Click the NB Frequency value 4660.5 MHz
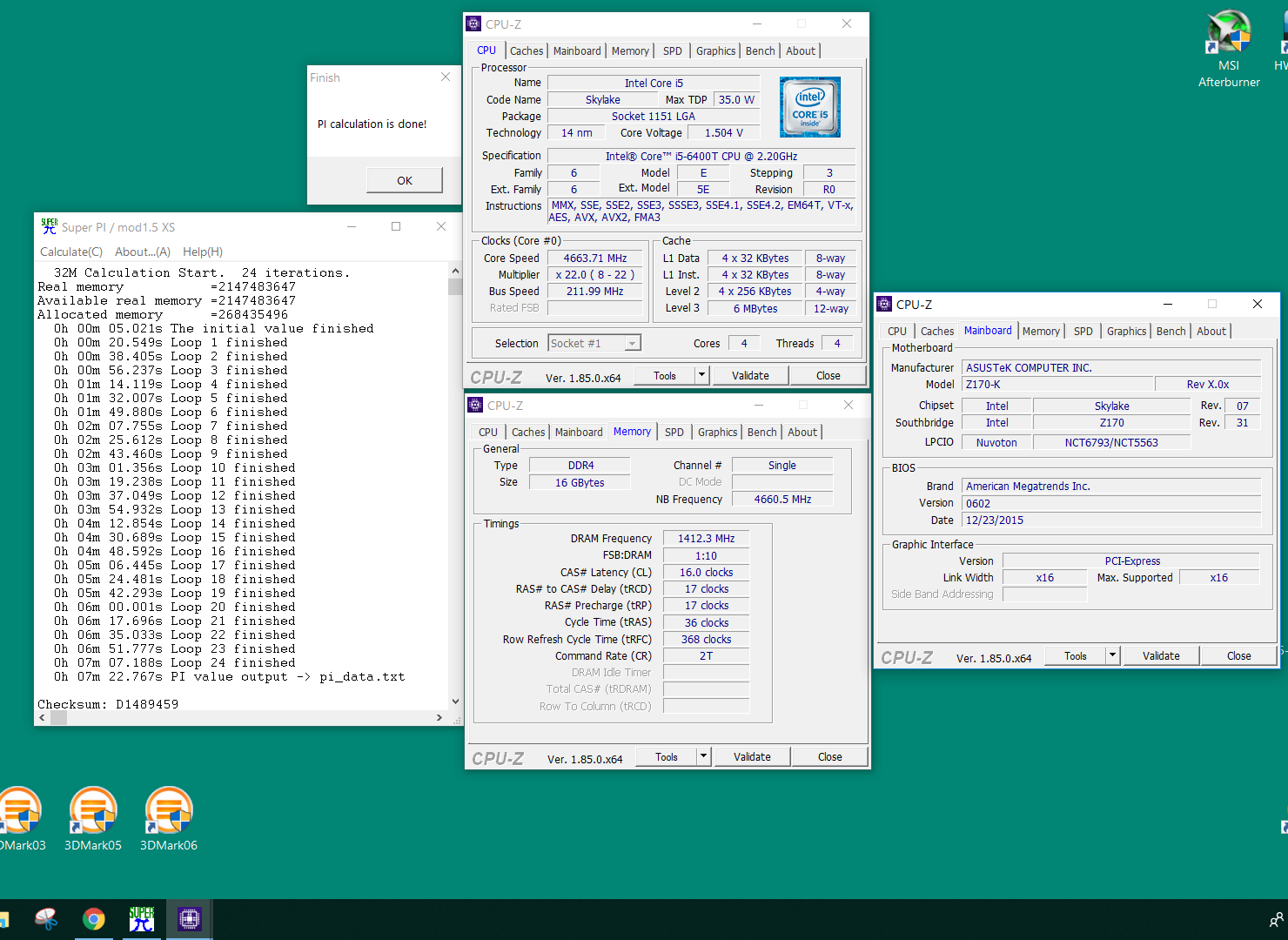This screenshot has height=940, width=1288. point(782,500)
